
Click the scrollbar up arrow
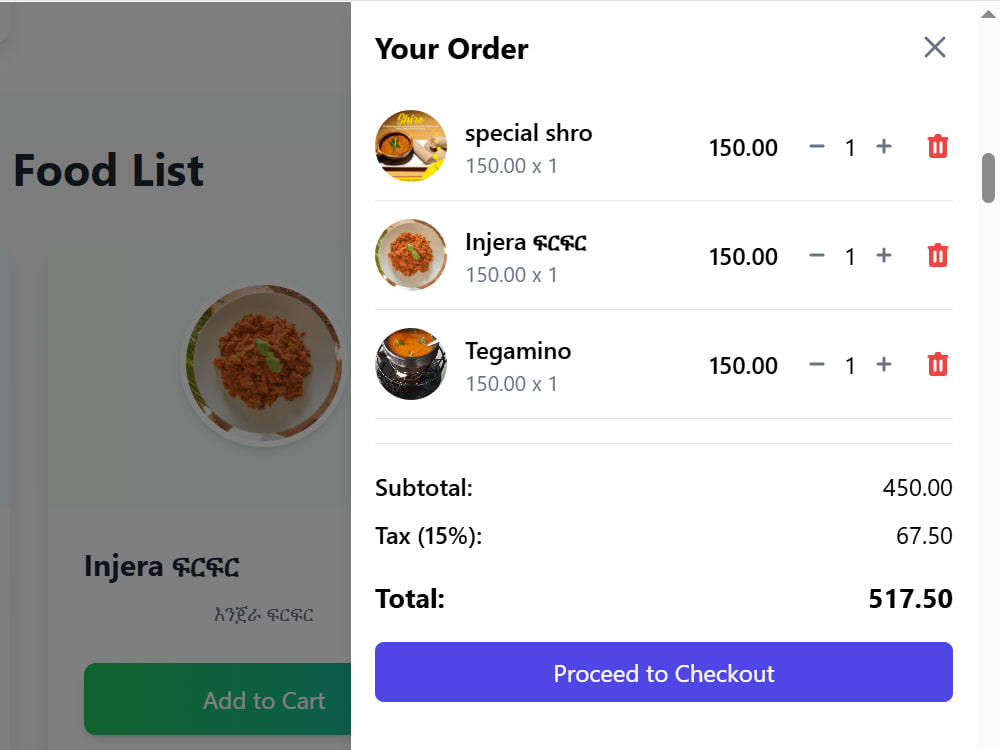(x=988, y=14)
